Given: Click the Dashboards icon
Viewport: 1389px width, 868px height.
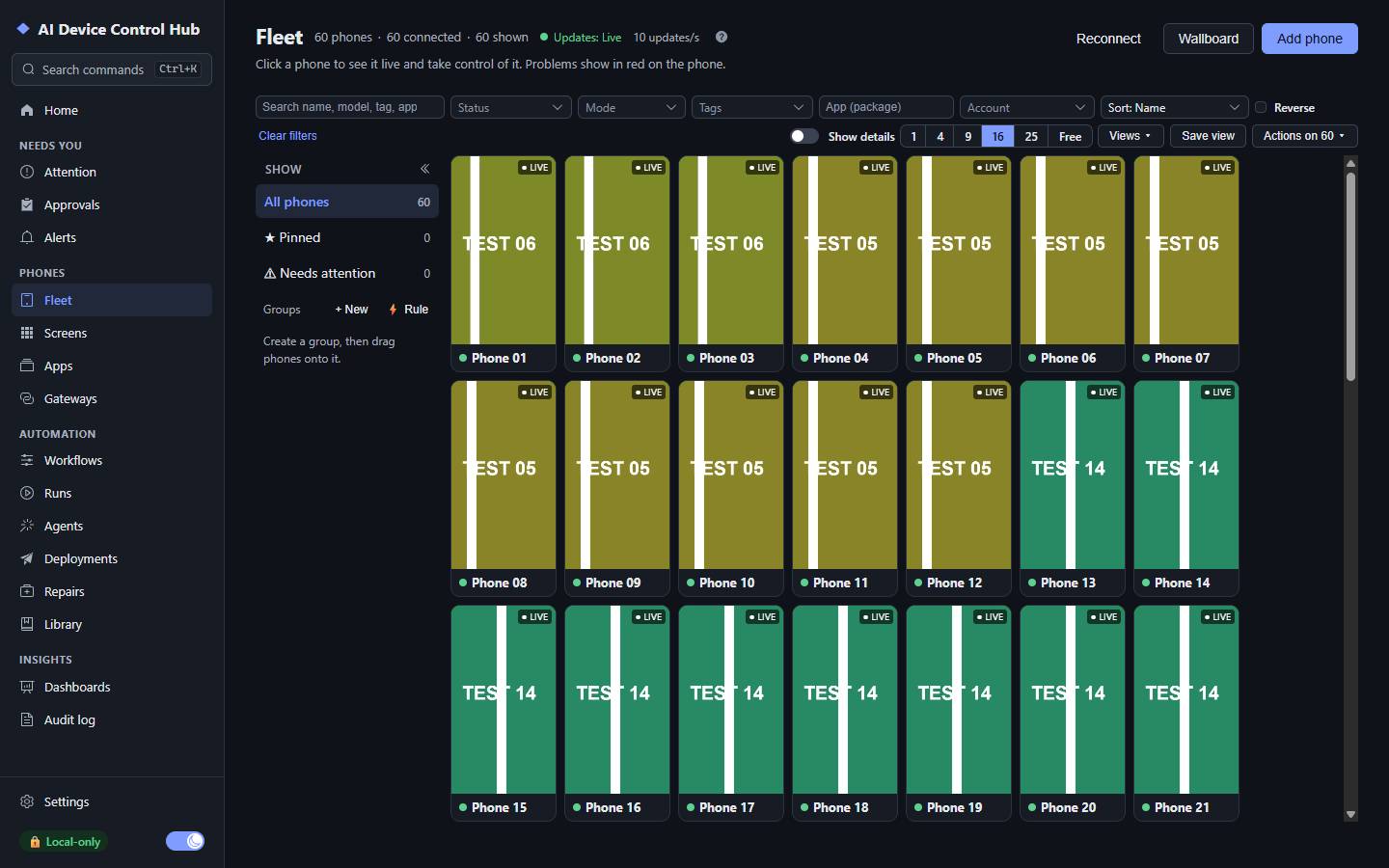Looking at the screenshot, I should click(27, 687).
